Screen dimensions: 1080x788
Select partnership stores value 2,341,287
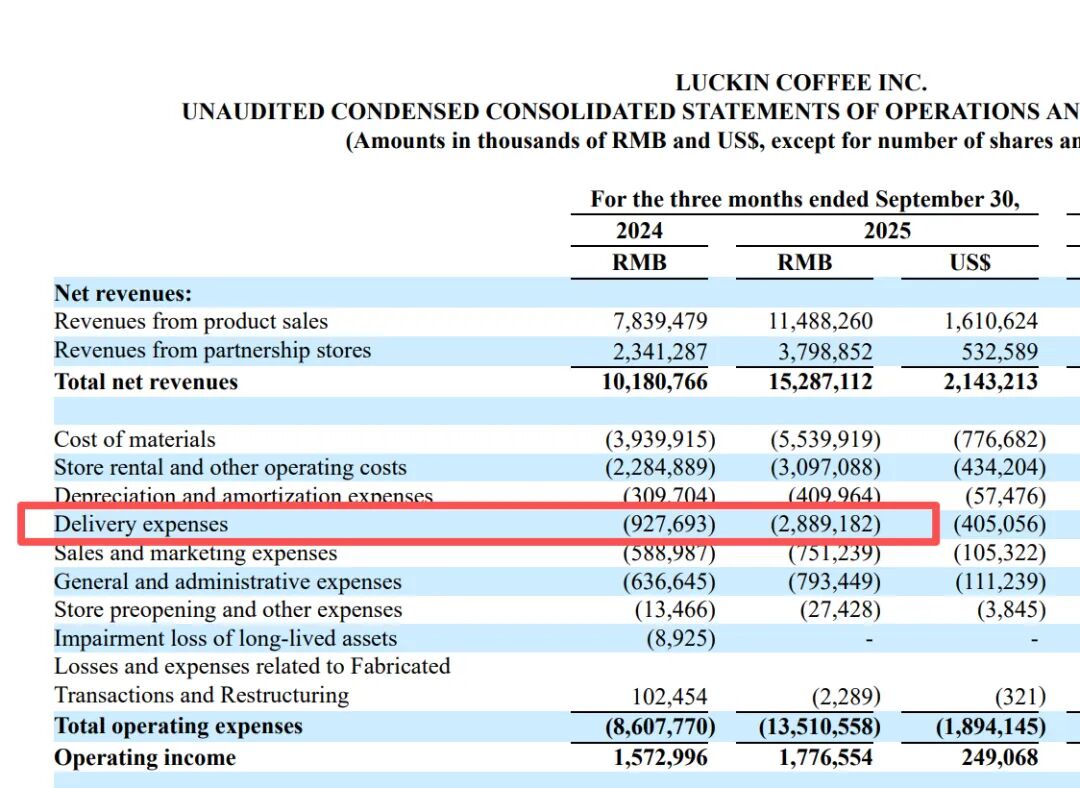(661, 352)
